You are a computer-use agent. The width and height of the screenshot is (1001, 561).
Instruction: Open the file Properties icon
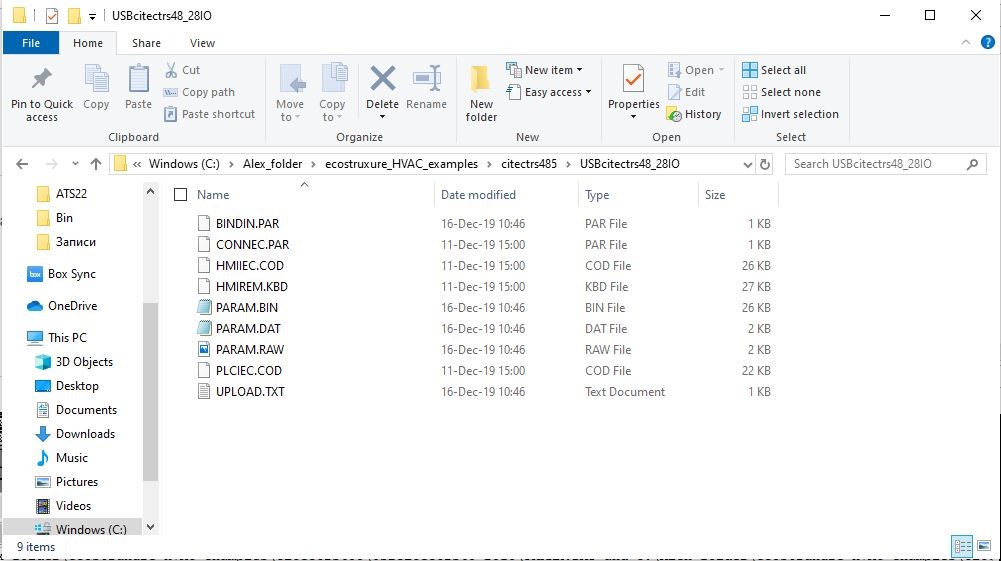coord(633,80)
